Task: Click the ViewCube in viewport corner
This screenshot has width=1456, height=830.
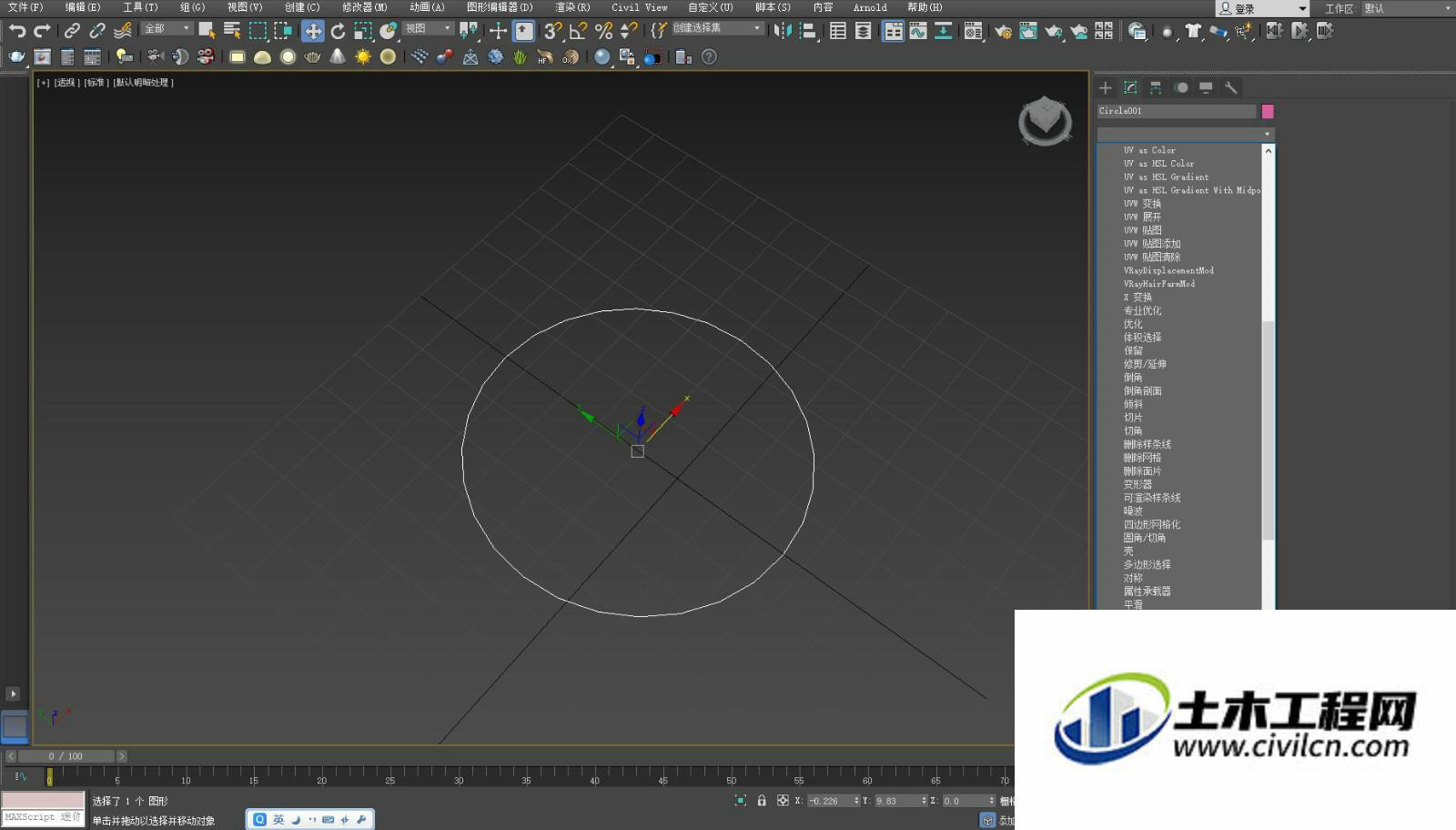Action: (1045, 120)
